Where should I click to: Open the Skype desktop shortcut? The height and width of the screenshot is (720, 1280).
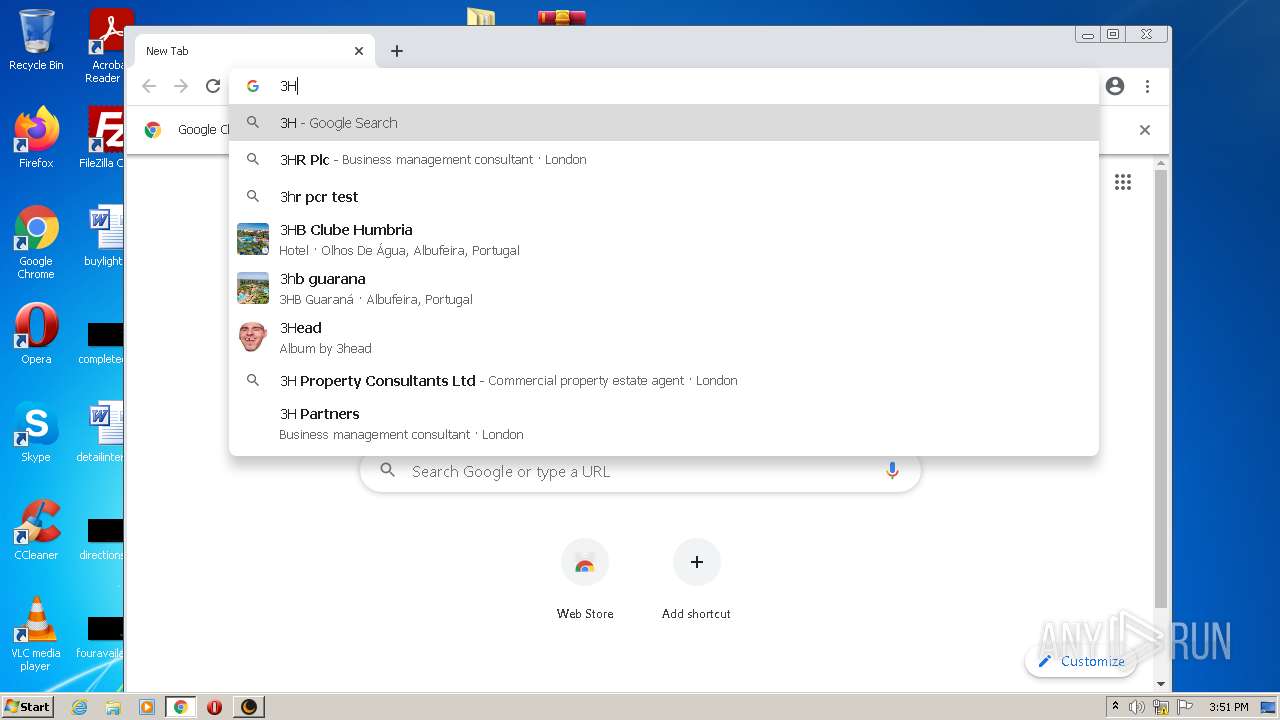click(36, 432)
